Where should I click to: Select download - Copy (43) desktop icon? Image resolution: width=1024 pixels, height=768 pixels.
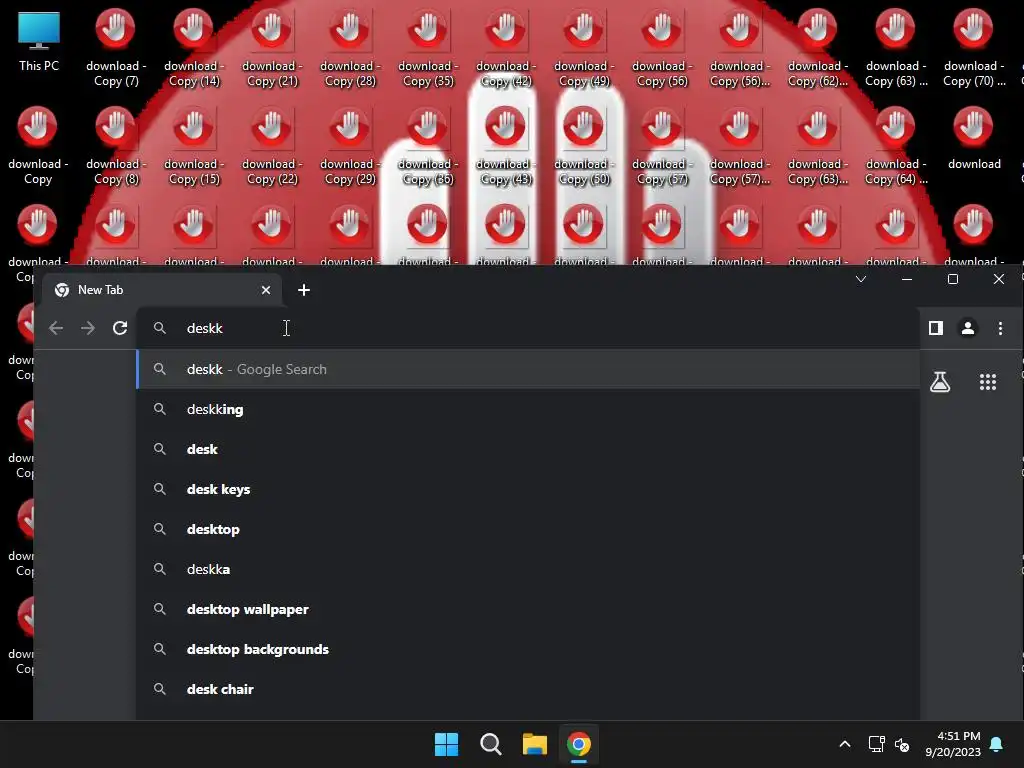coord(505,146)
